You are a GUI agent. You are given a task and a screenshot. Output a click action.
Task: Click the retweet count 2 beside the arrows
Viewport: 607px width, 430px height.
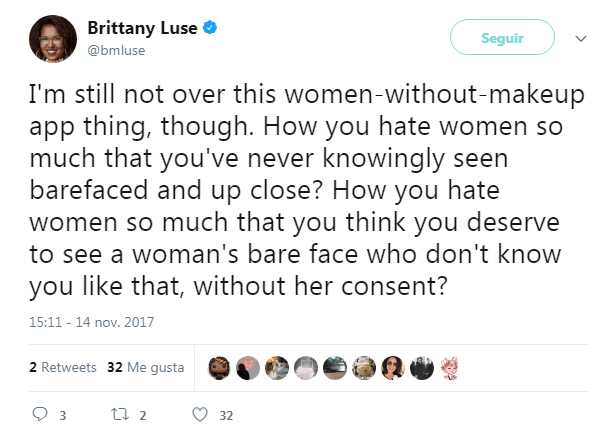tap(143, 415)
